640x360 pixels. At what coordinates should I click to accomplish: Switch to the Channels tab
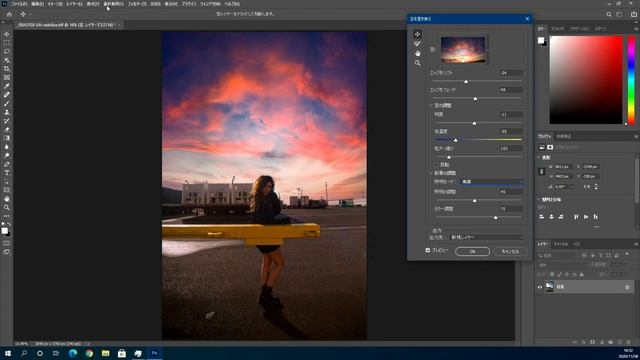click(x=561, y=244)
